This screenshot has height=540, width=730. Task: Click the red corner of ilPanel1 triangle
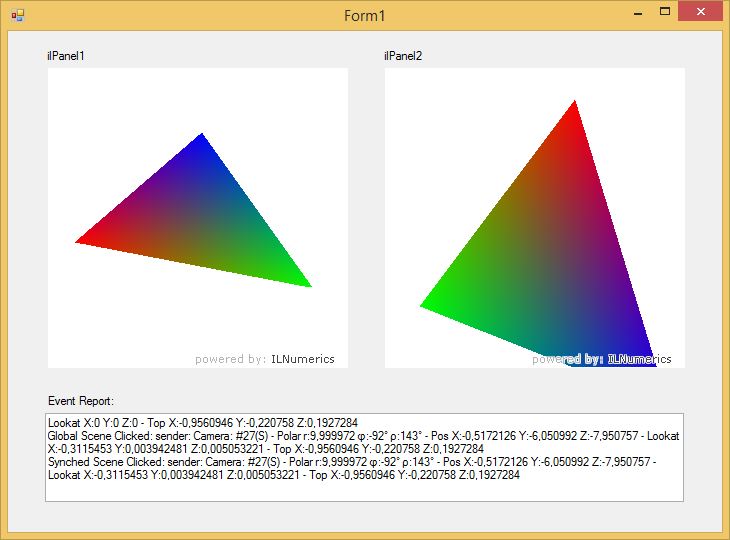[84, 241]
